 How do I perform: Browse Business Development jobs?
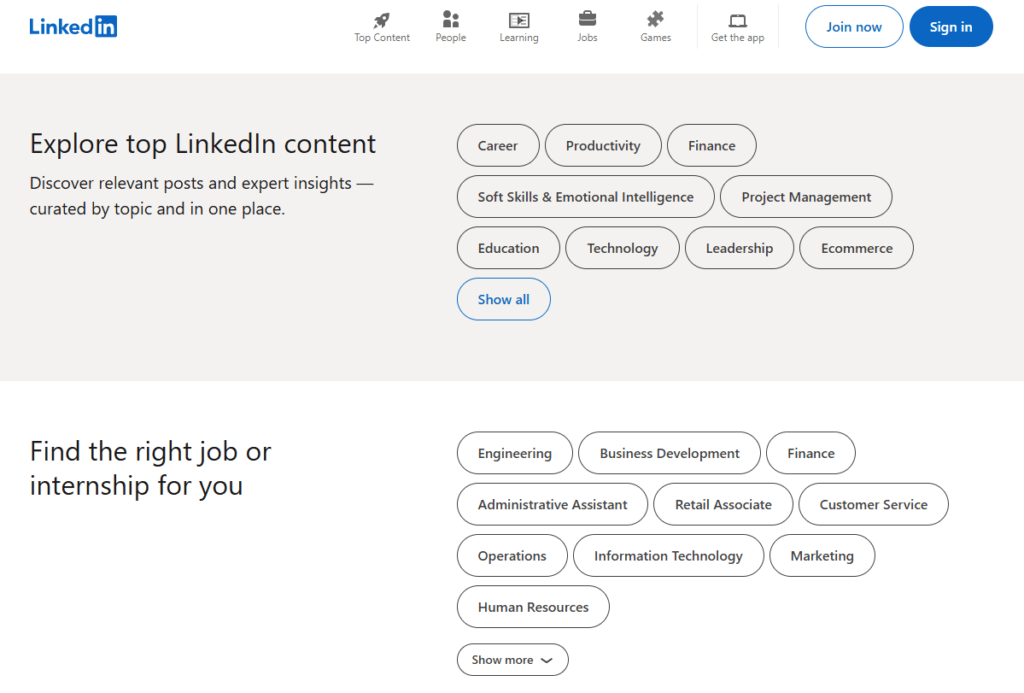point(669,453)
